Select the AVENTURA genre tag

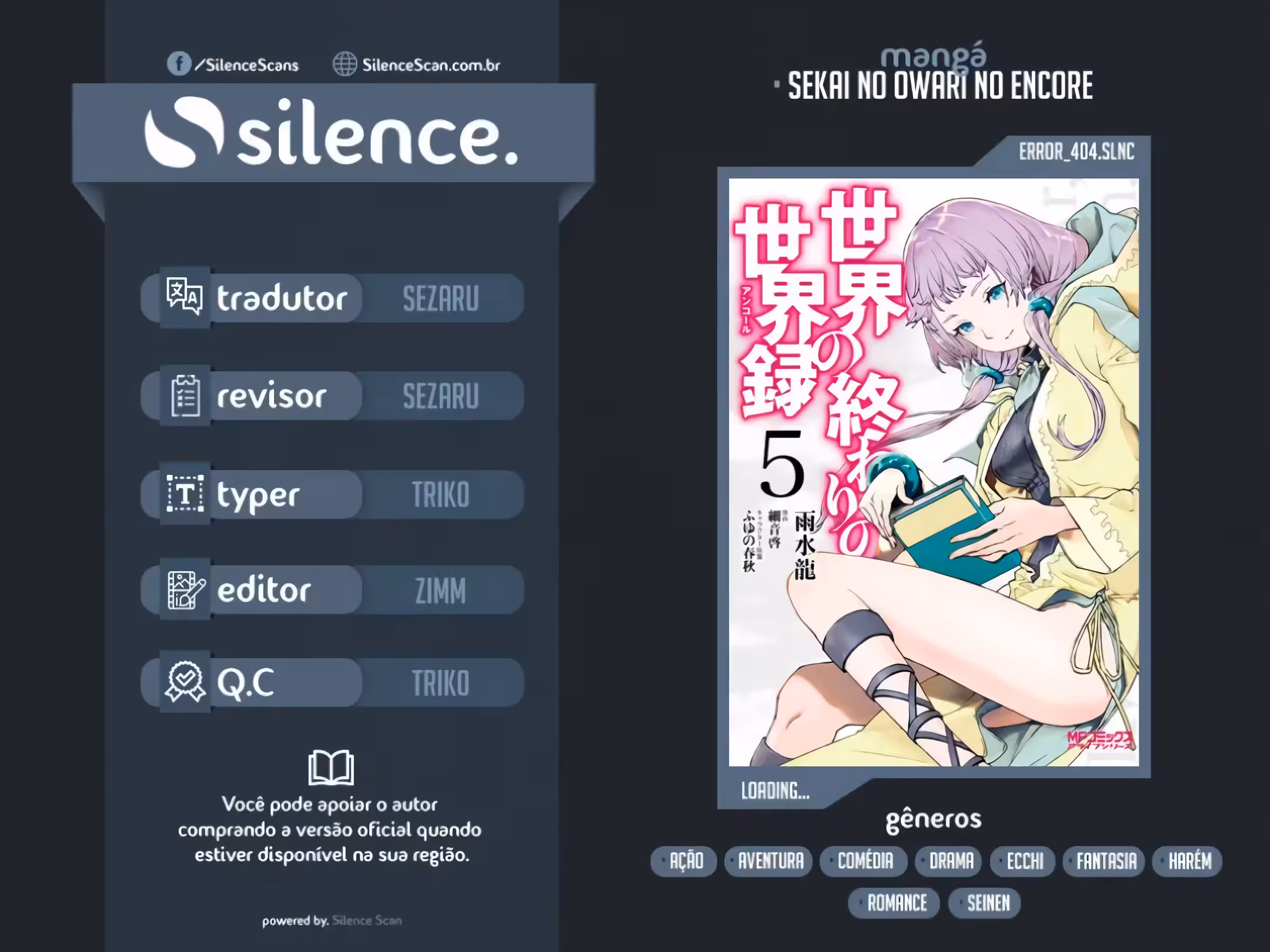coord(768,862)
